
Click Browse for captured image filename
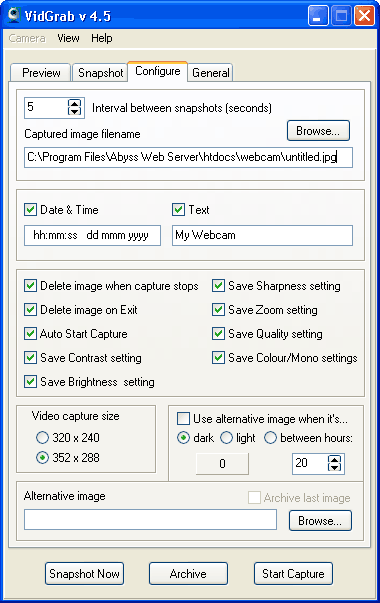(x=318, y=131)
